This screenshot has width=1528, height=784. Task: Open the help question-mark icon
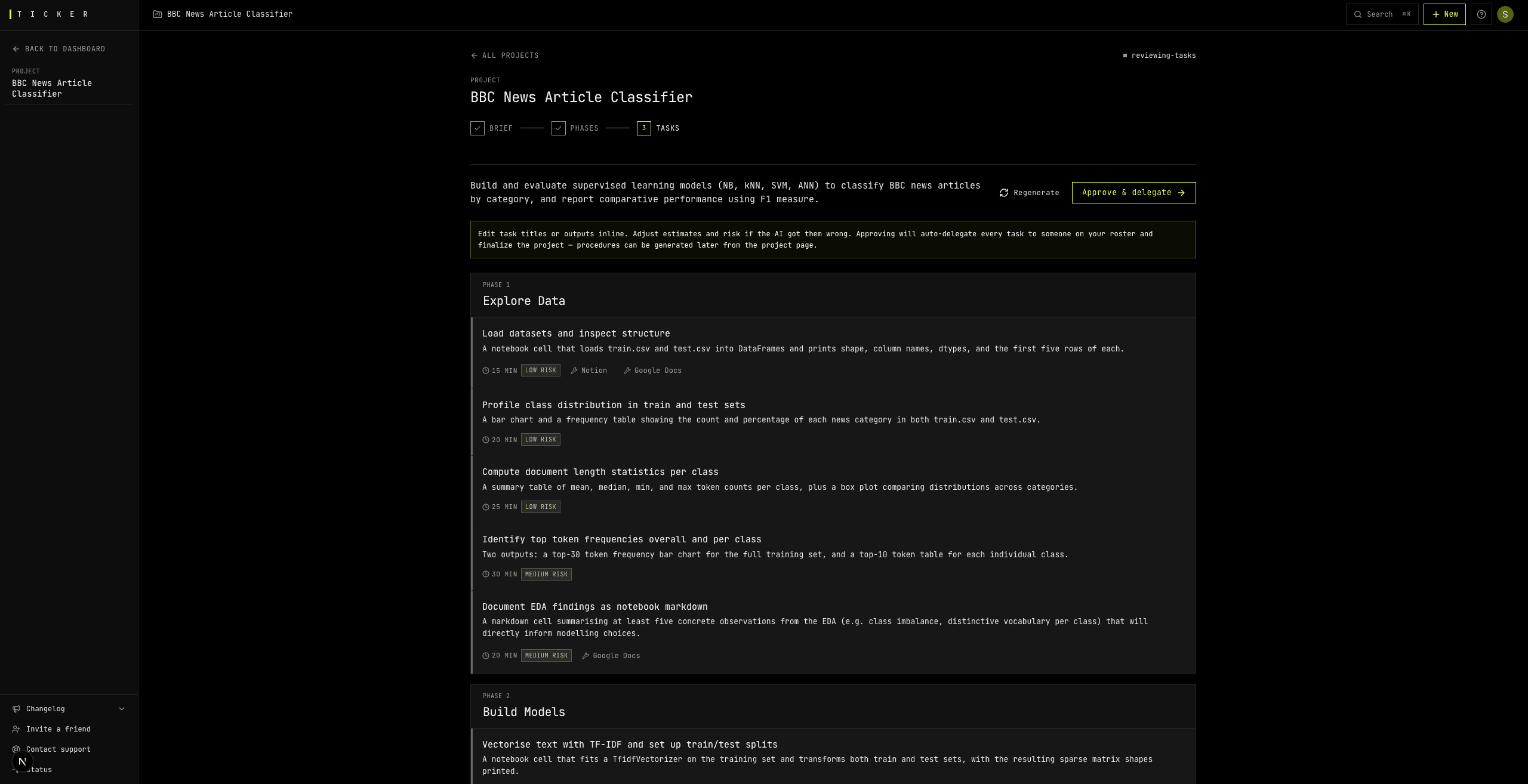[x=1481, y=14]
